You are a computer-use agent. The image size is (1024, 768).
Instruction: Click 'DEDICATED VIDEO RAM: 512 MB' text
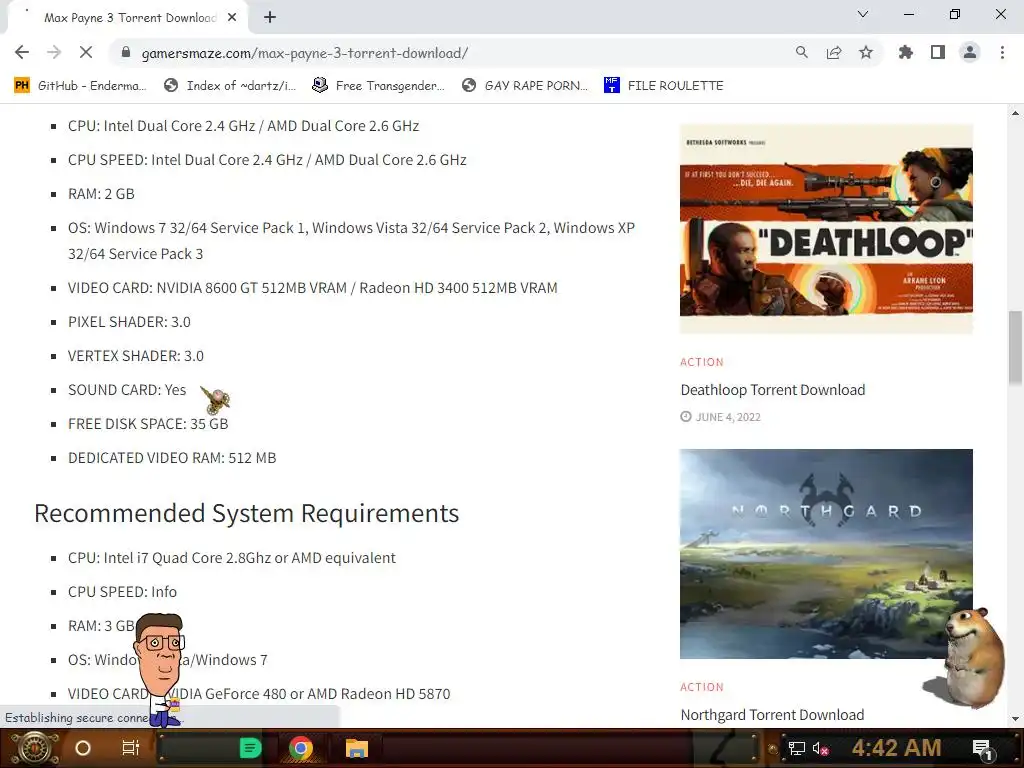click(x=172, y=458)
